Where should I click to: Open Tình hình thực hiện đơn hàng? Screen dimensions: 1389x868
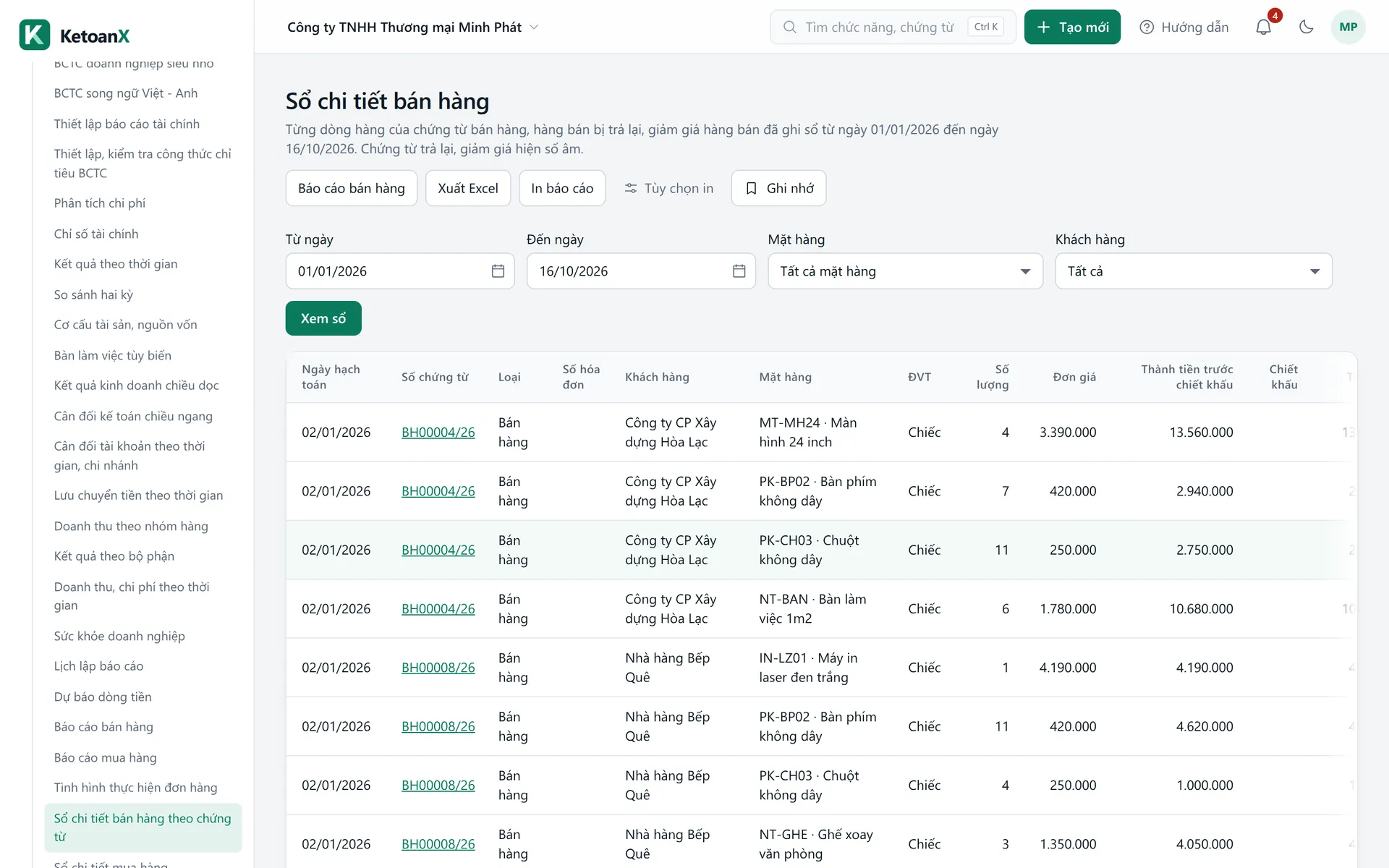point(135,788)
